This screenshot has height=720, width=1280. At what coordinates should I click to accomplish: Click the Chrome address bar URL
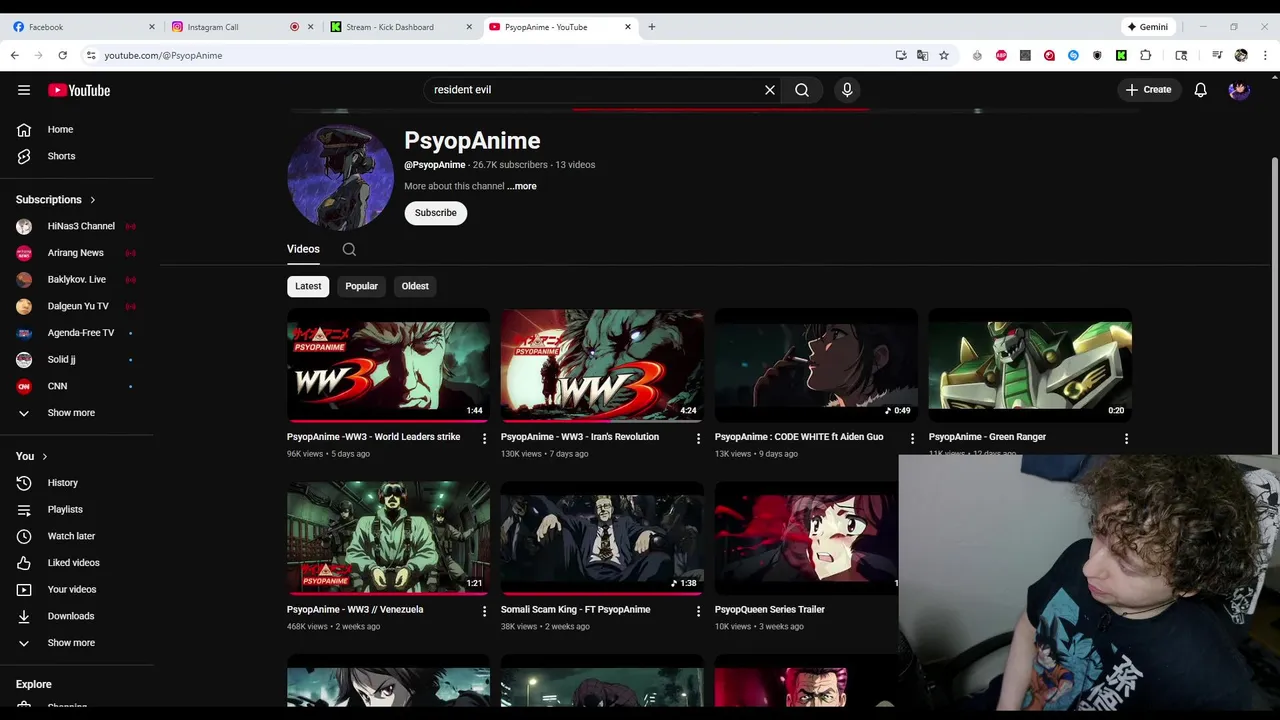point(163,55)
